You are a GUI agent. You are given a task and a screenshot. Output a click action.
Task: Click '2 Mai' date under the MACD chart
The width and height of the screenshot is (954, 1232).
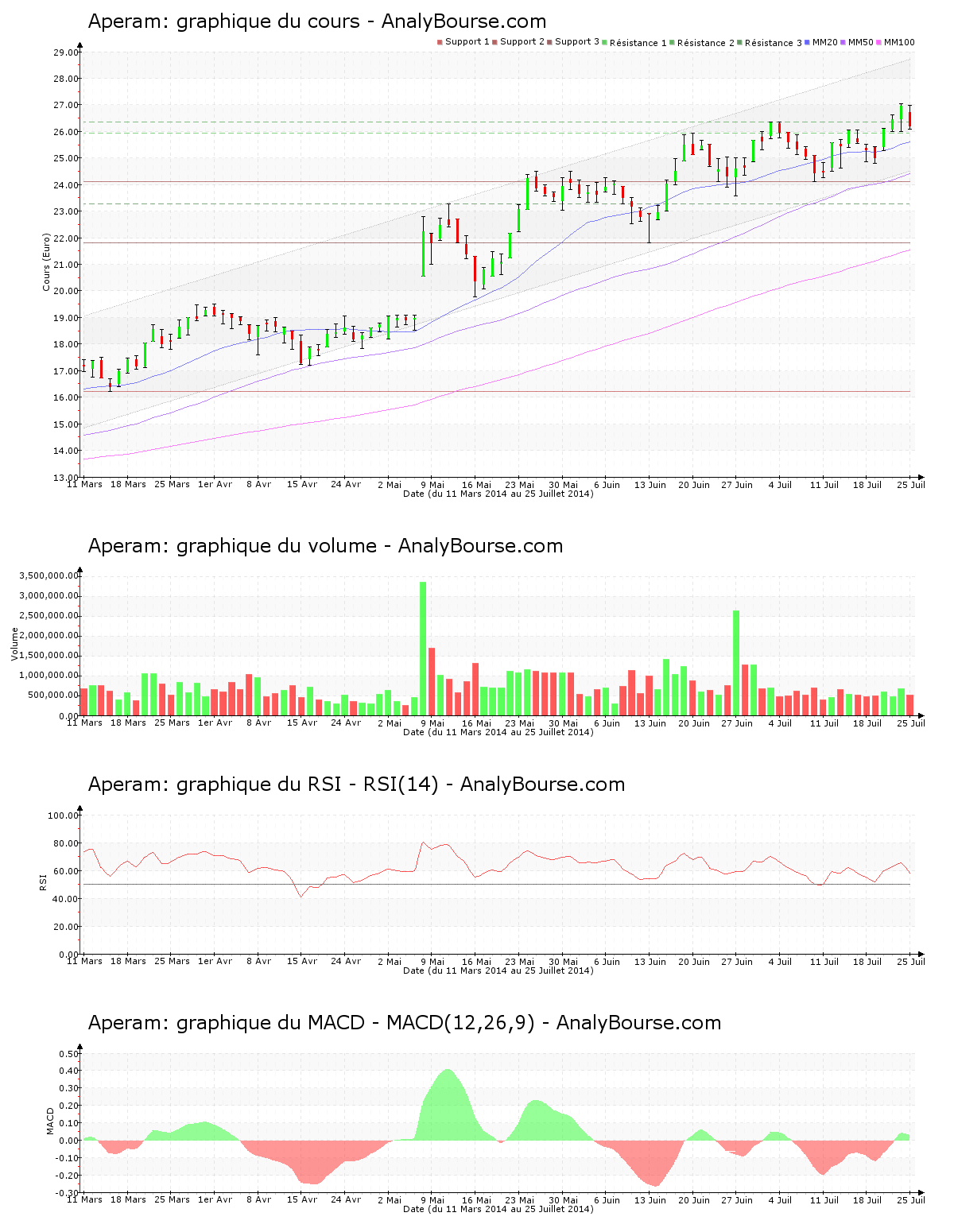click(390, 1200)
